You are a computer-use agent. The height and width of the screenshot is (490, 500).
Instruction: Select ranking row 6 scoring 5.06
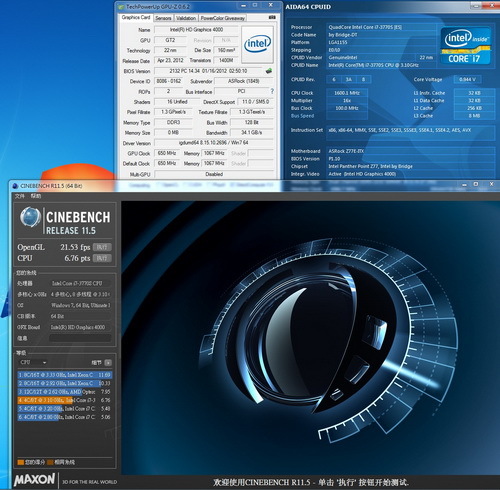[65, 417]
